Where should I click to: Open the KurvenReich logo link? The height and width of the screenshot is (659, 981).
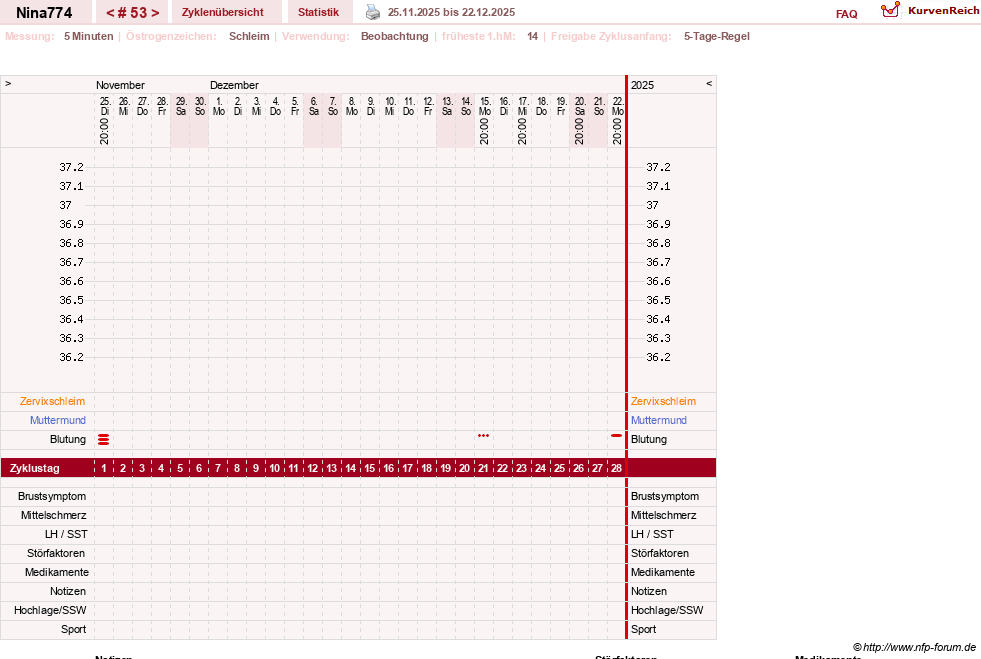pos(930,11)
